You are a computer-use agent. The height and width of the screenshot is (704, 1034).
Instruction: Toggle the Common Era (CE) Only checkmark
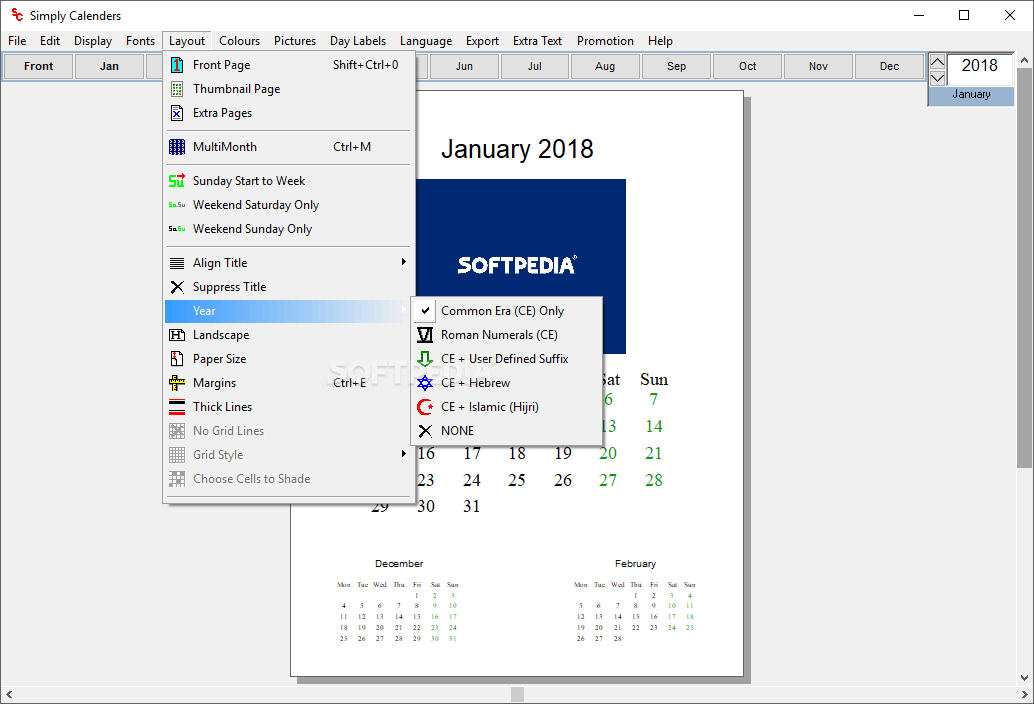(425, 310)
